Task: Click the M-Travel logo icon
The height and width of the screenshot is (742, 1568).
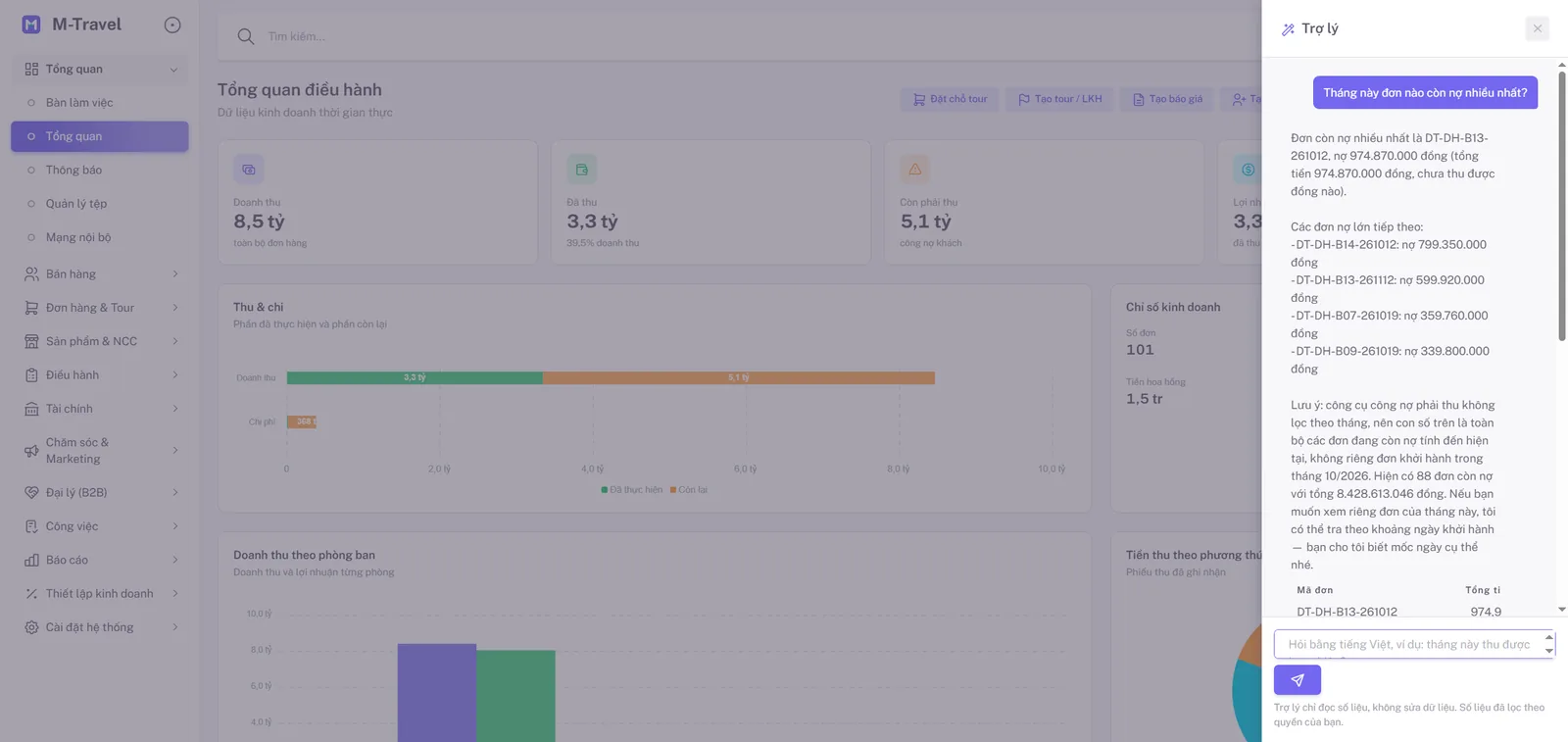Action: 31,25
